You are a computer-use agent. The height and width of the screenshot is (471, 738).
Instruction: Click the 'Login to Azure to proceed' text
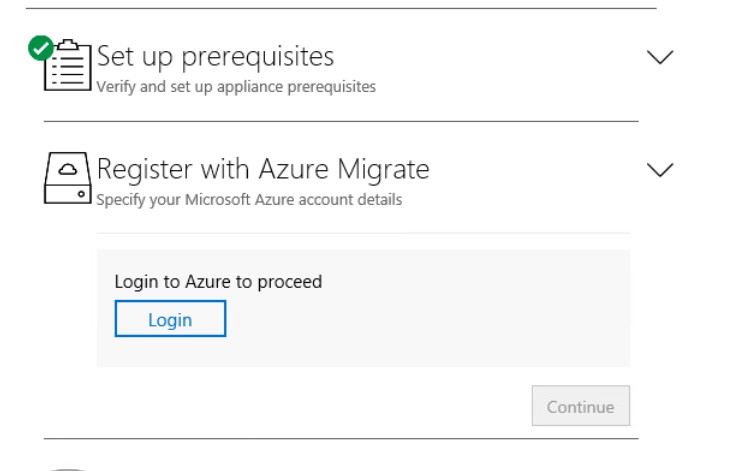(x=218, y=282)
